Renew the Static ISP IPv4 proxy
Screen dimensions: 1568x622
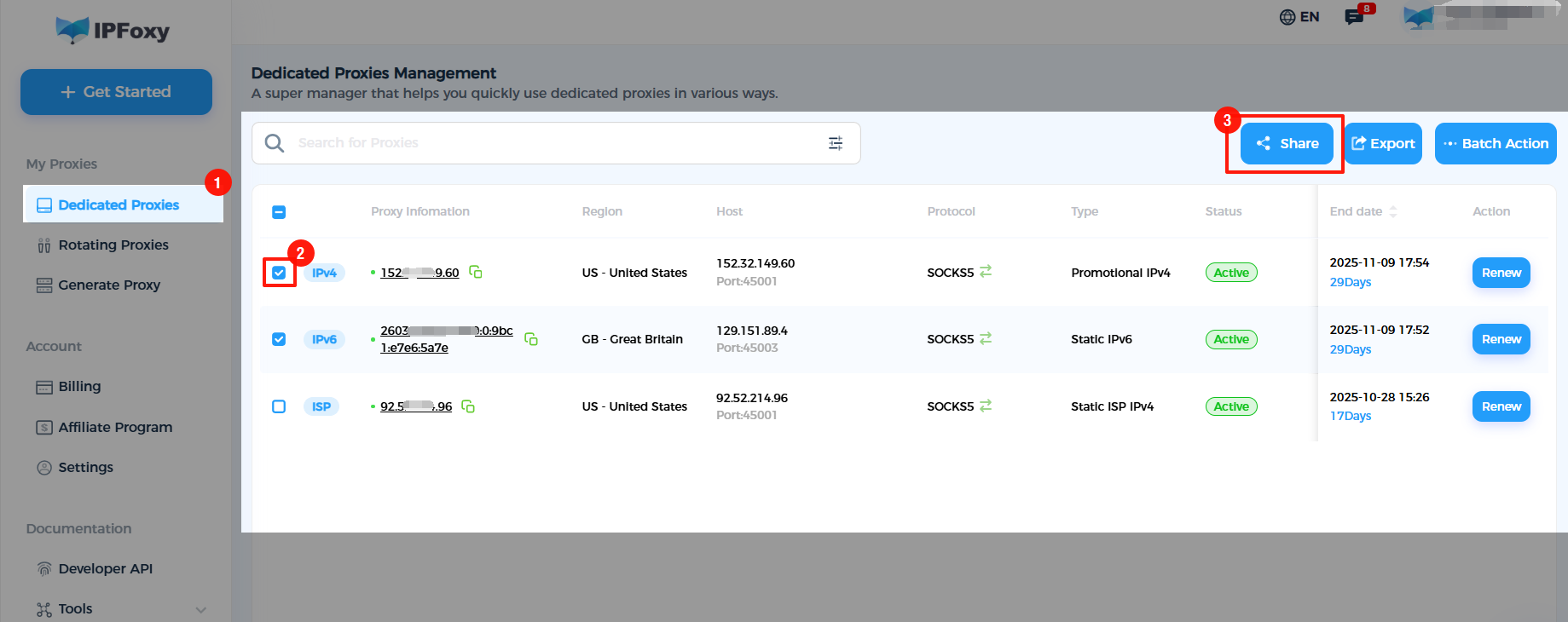coord(1501,406)
